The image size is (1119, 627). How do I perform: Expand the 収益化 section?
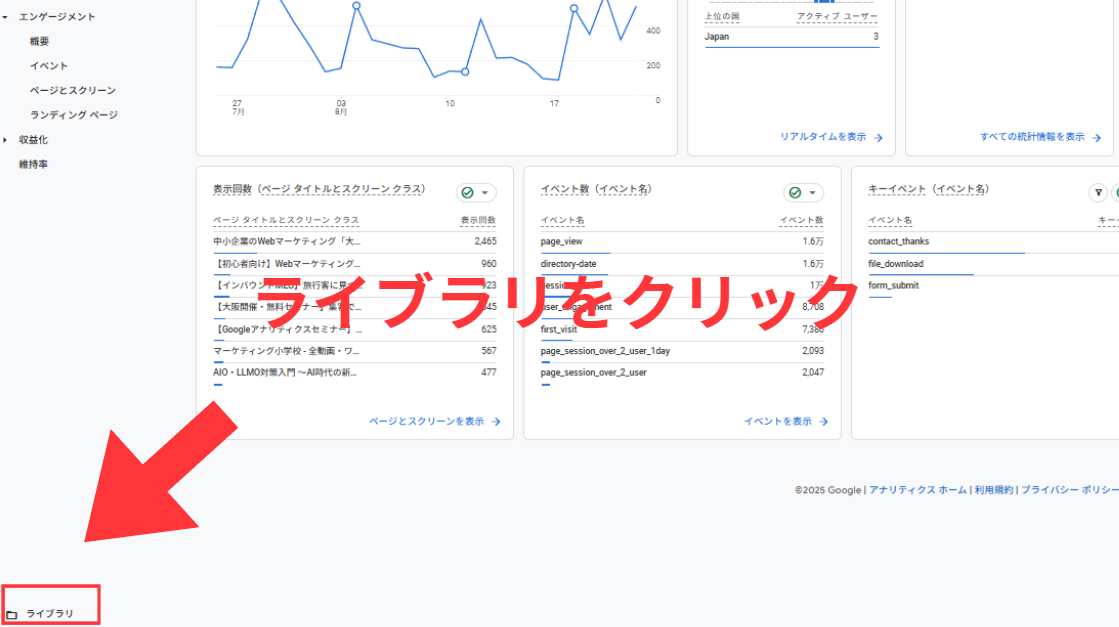click(6, 140)
